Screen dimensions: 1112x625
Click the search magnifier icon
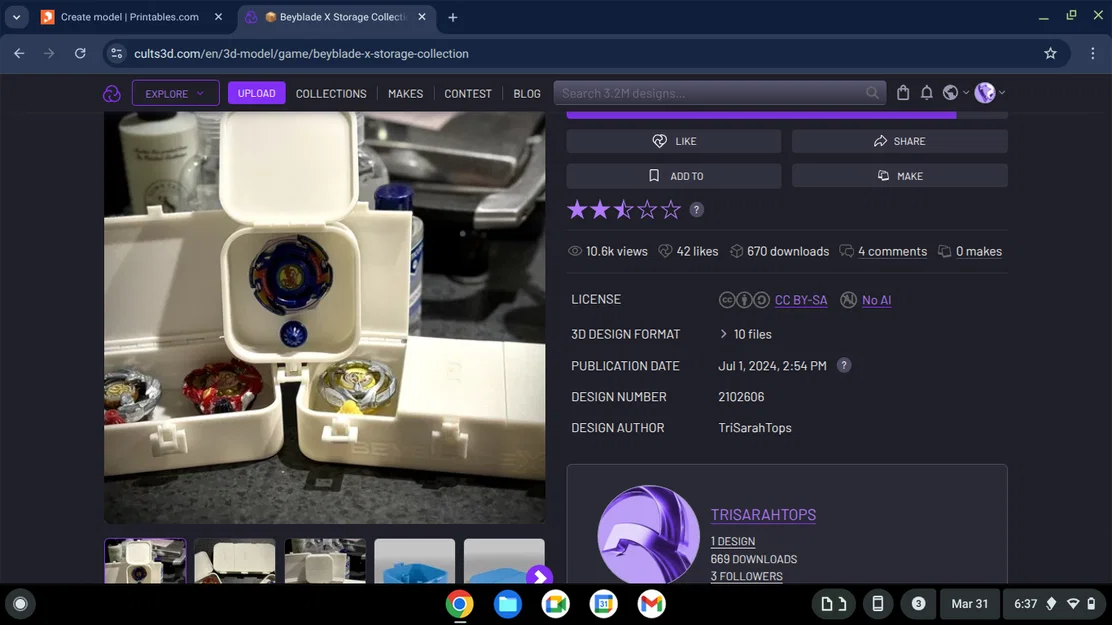872,93
